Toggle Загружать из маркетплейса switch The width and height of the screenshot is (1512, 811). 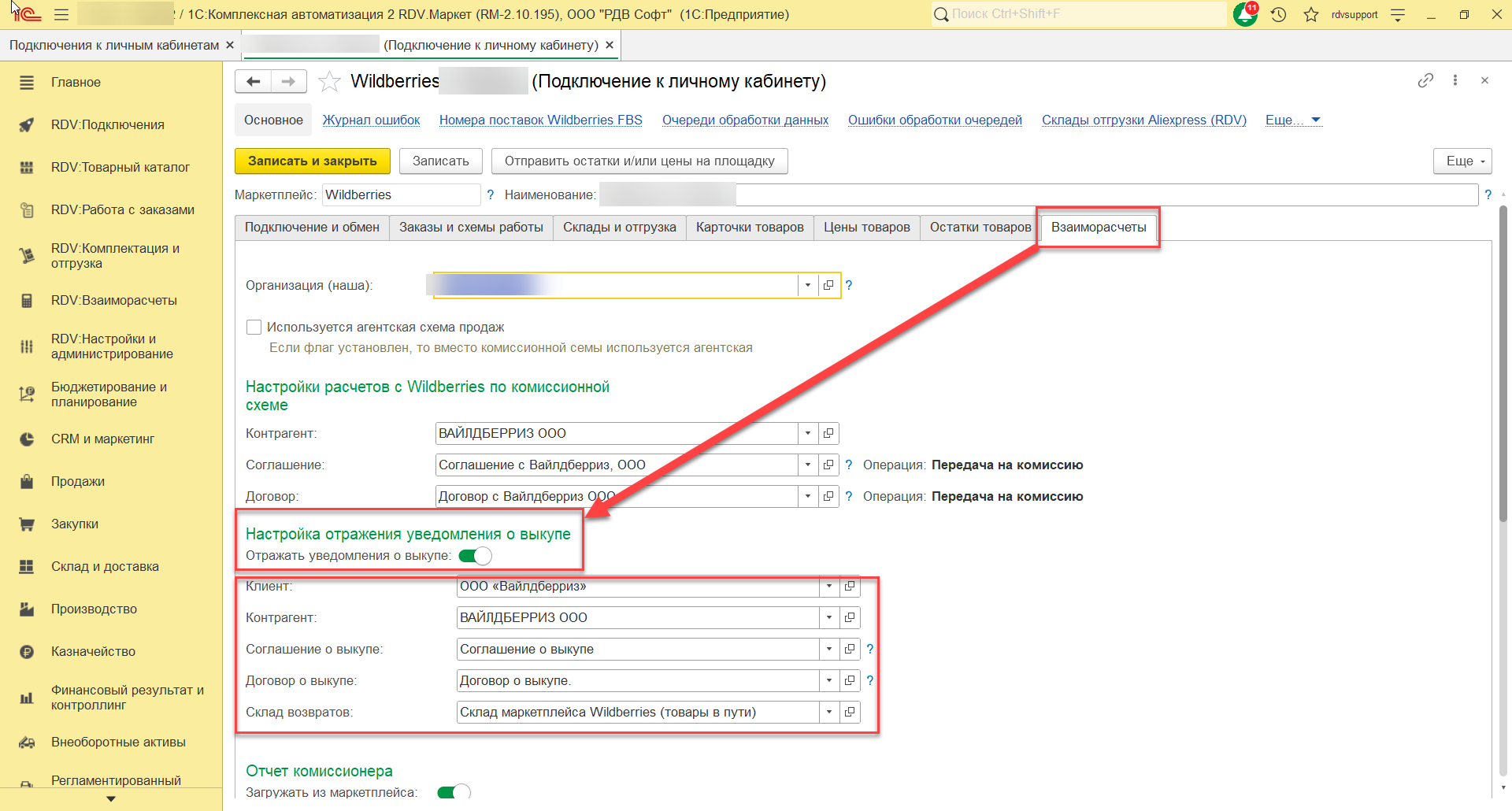(x=454, y=792)
